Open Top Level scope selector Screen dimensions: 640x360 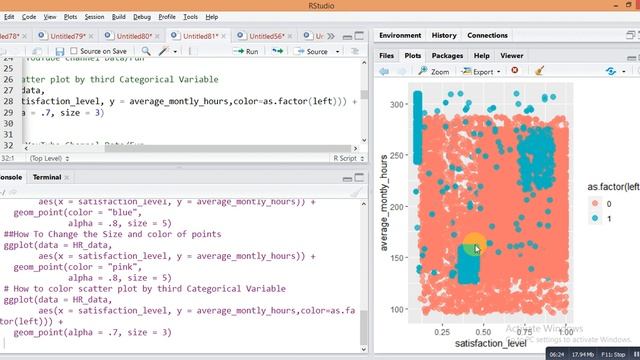point(49,158)
